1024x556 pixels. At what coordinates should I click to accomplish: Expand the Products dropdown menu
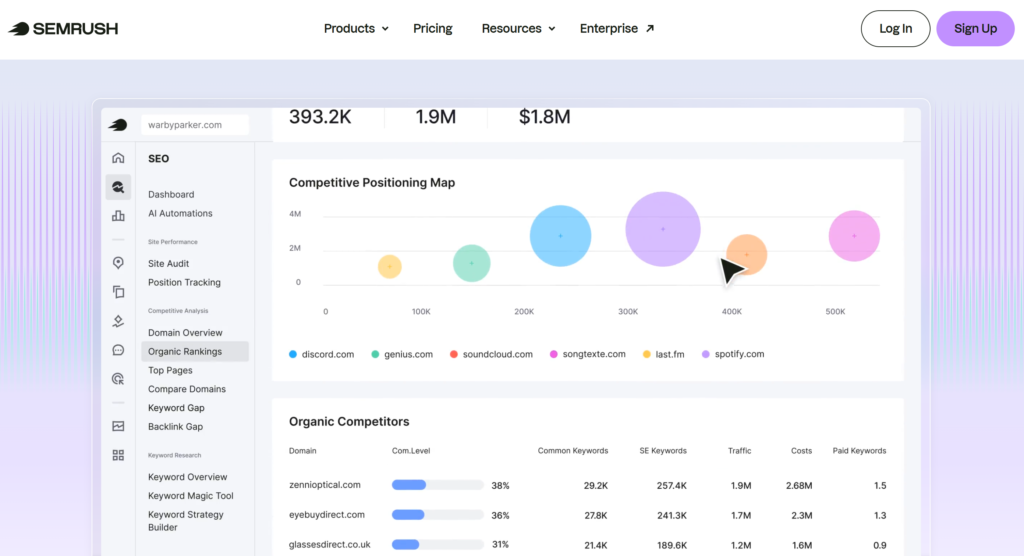[356, 29]
